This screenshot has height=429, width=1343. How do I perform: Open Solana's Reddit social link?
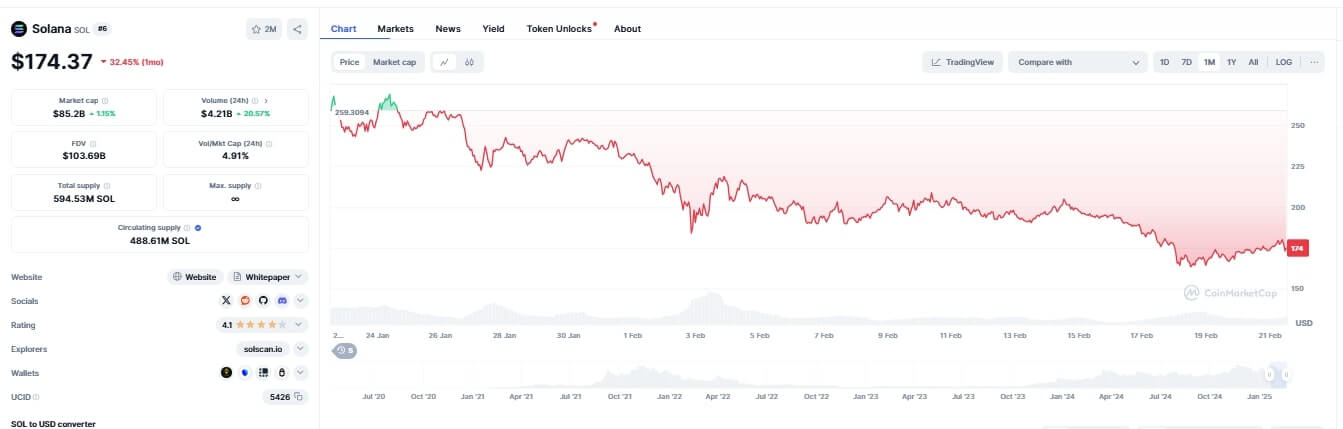tap(245, 300)
